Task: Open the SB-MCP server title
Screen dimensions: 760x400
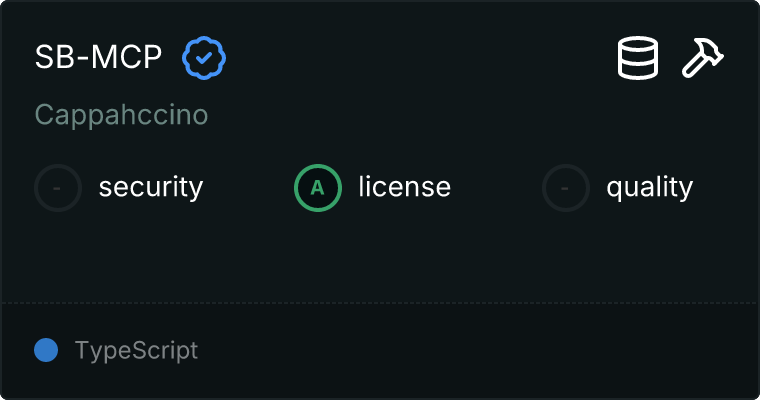Action: point(98,59)
